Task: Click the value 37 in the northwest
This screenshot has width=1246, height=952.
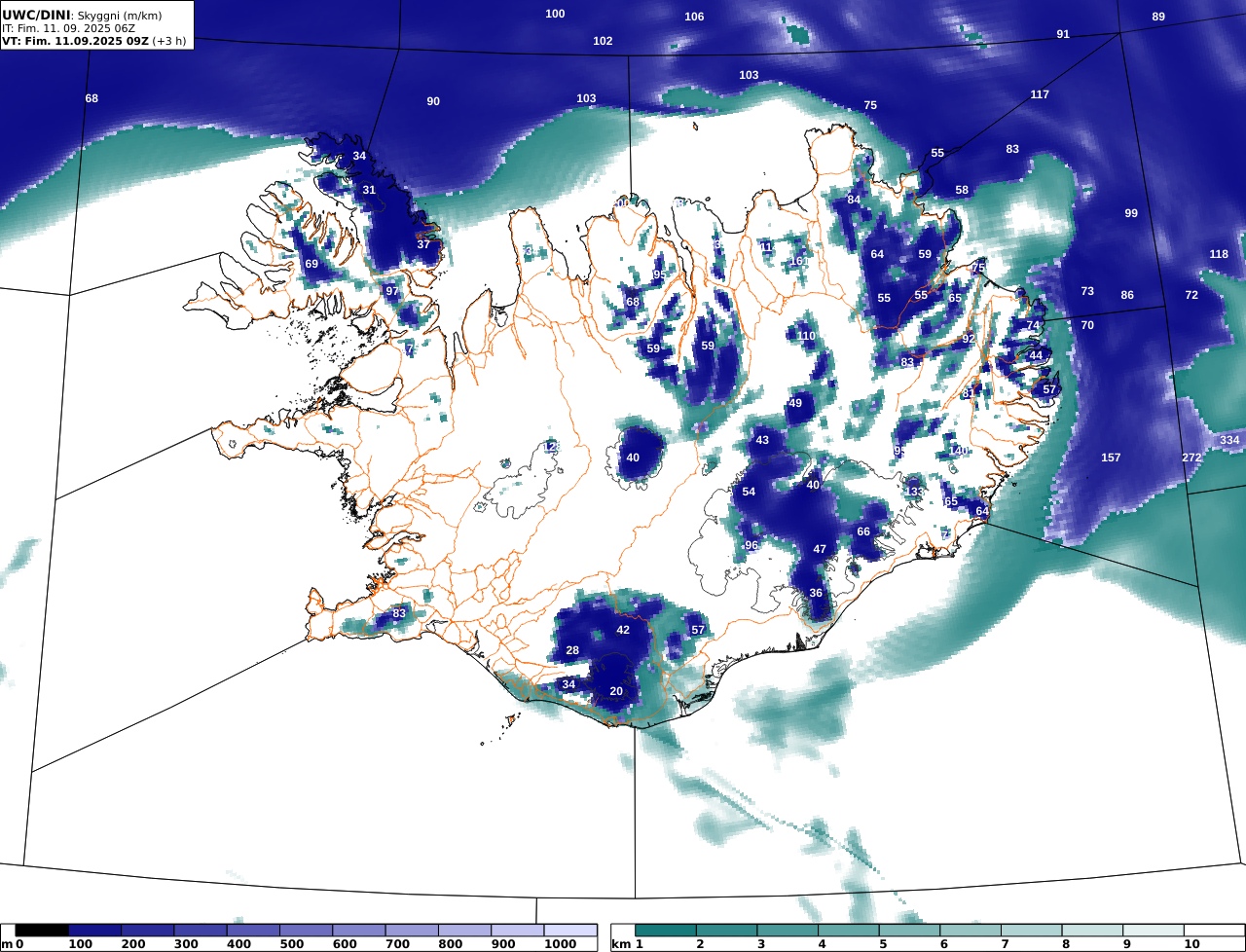Action: pos(423,244)
